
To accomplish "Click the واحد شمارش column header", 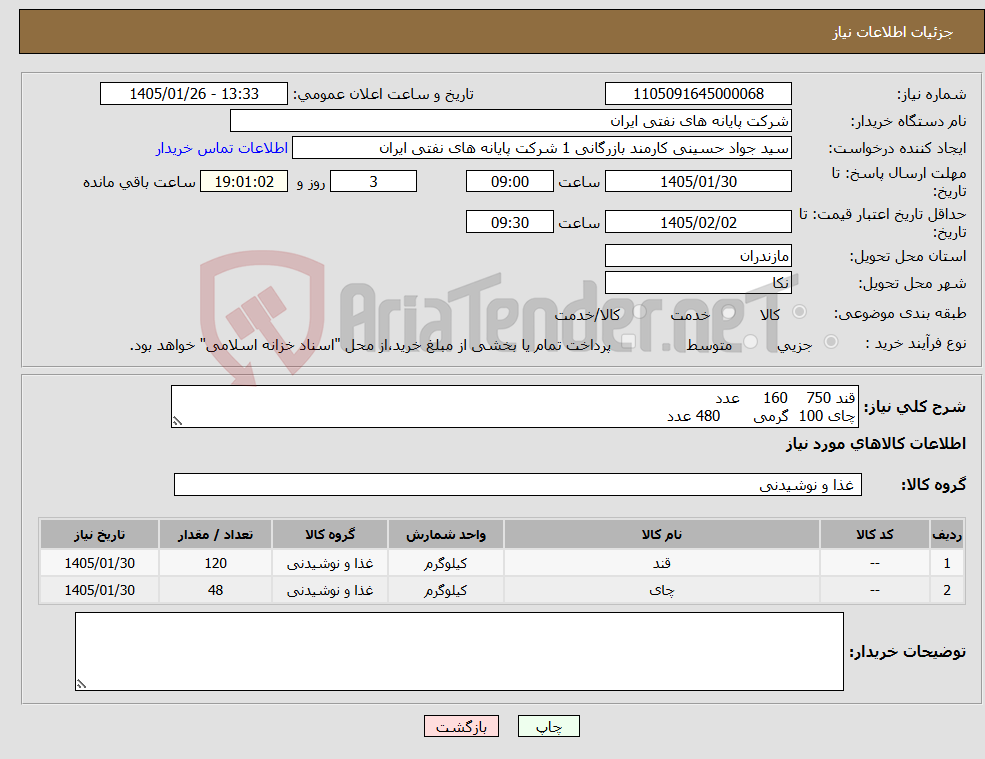I will (445, 535).
